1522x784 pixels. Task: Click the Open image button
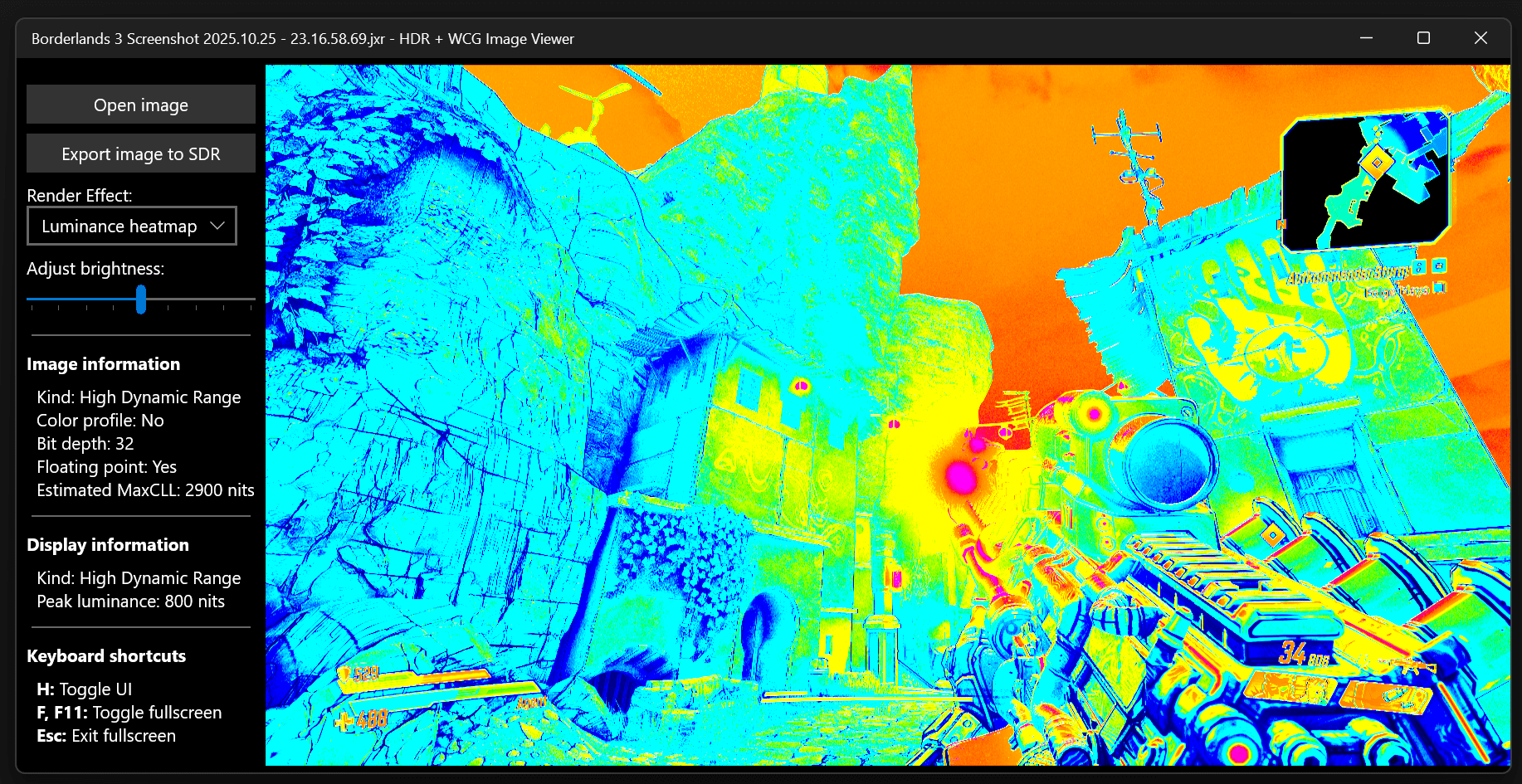pos(141,105)
